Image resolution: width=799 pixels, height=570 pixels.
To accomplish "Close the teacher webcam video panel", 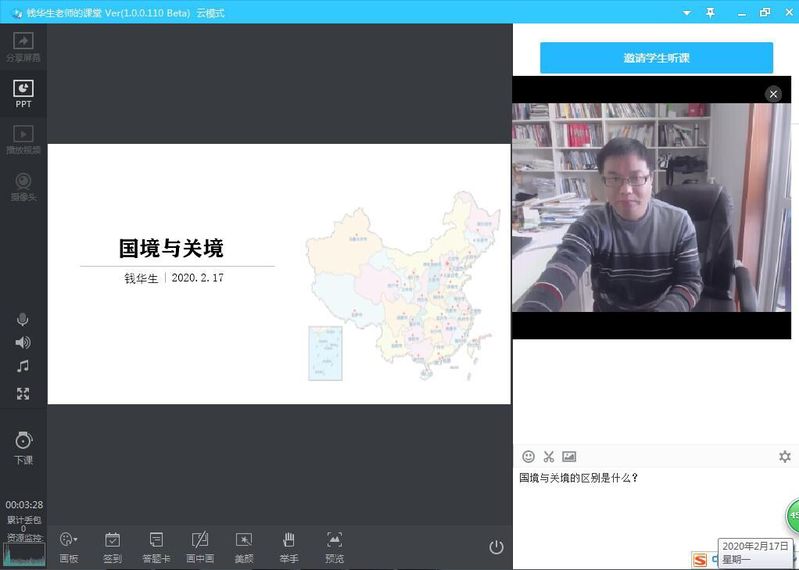I will (x=774, y=94).
